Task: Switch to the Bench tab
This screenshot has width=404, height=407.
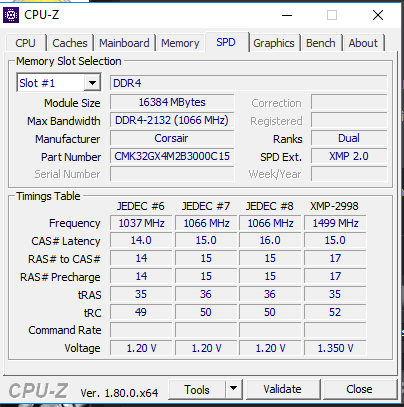Action: pyautogui.click(x=321, y=43)
